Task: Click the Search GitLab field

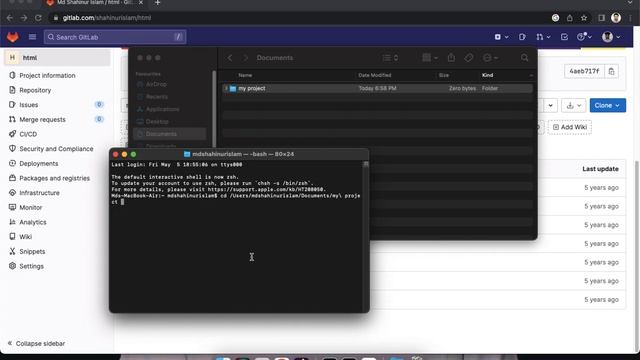Action: click(x=115, y=37)
